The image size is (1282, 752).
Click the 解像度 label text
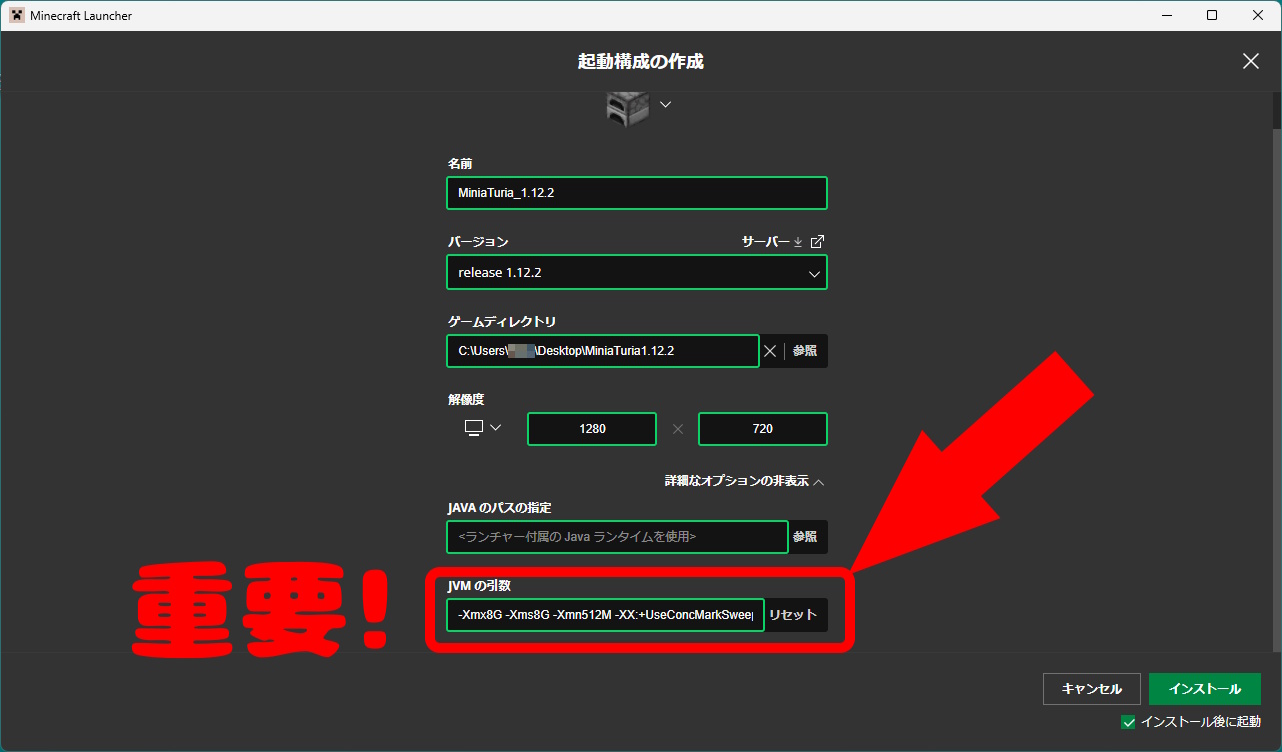point(466,399)
